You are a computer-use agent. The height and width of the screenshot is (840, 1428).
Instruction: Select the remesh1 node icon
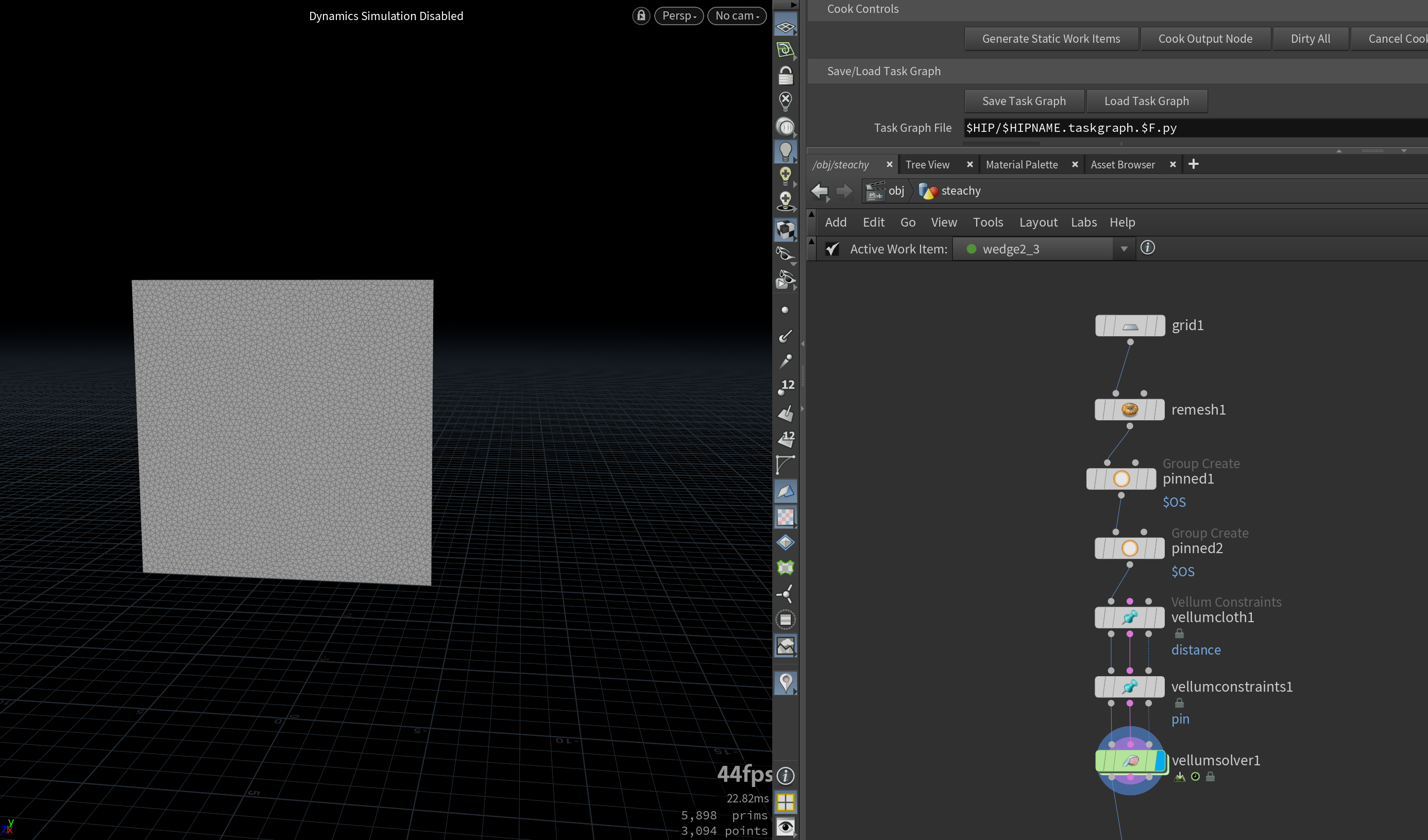click(1129, 409)
